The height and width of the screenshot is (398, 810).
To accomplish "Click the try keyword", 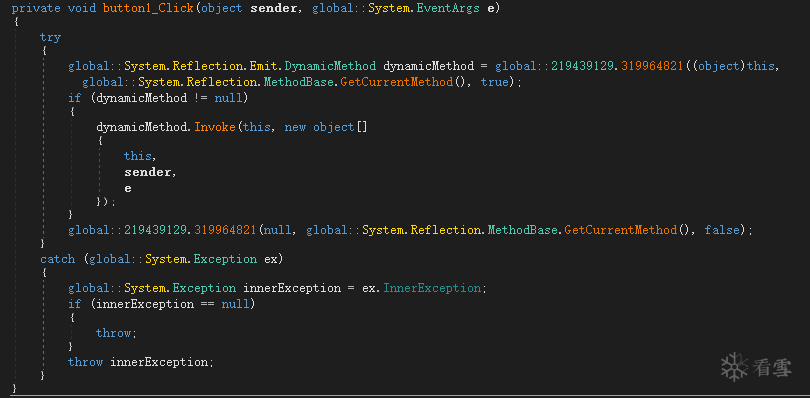I will coord(50,37).
